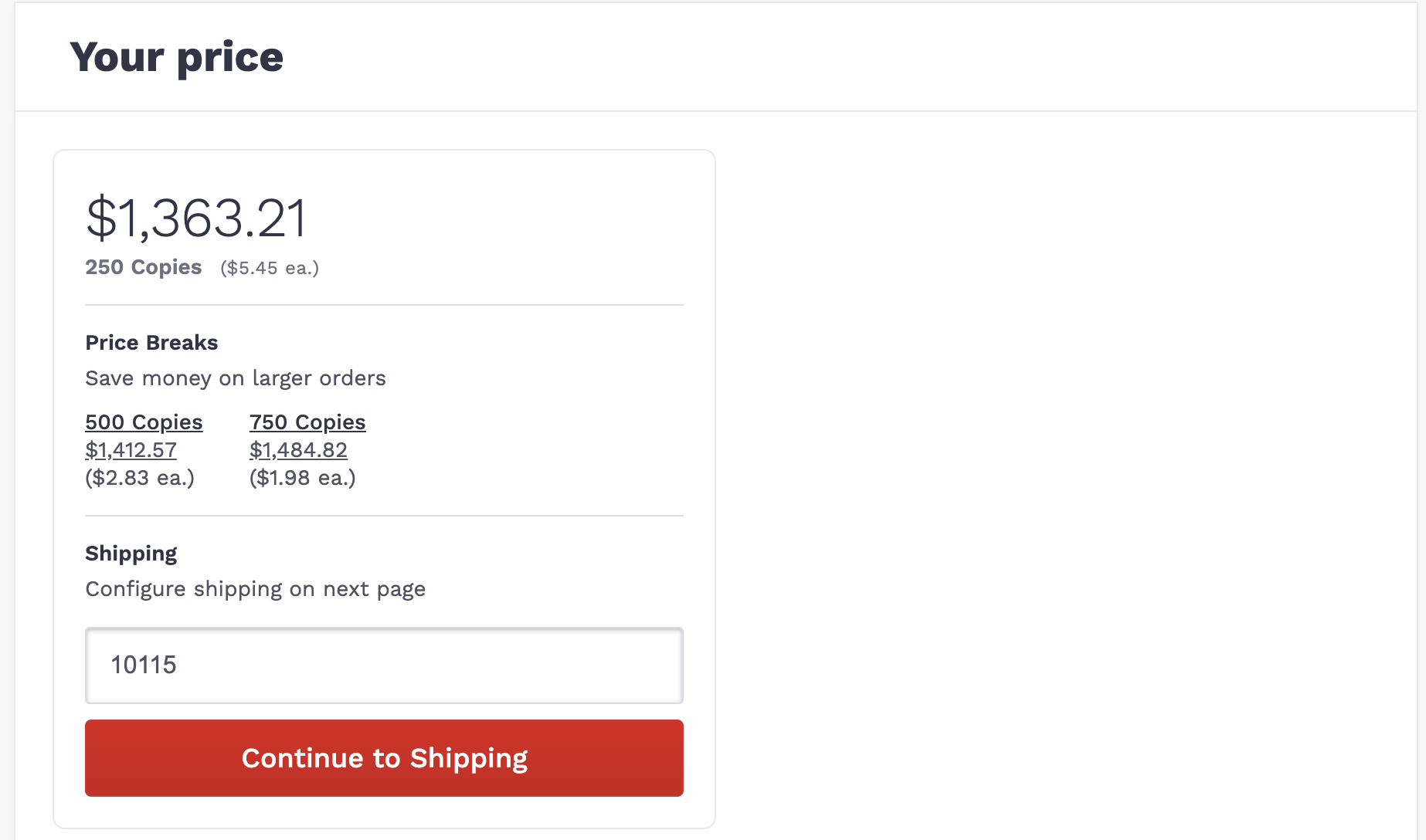Click the Shipping section heading
This screenshot has height=840, width=1426.
pyautogui.click(x=131, y=554)
